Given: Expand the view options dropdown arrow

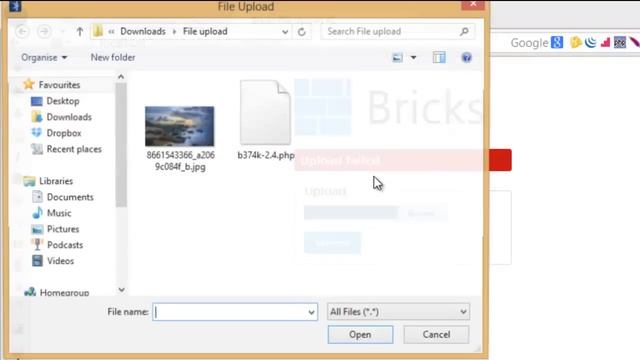Looking at the screenshot, I should pyautogui.click(x=413, y=58).
